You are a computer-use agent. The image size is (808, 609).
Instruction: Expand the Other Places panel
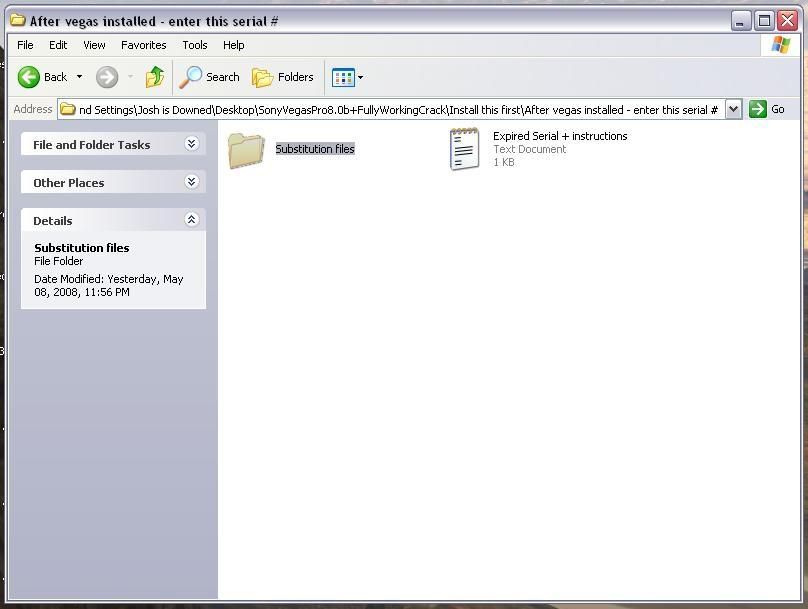click(x=191, y=182)
